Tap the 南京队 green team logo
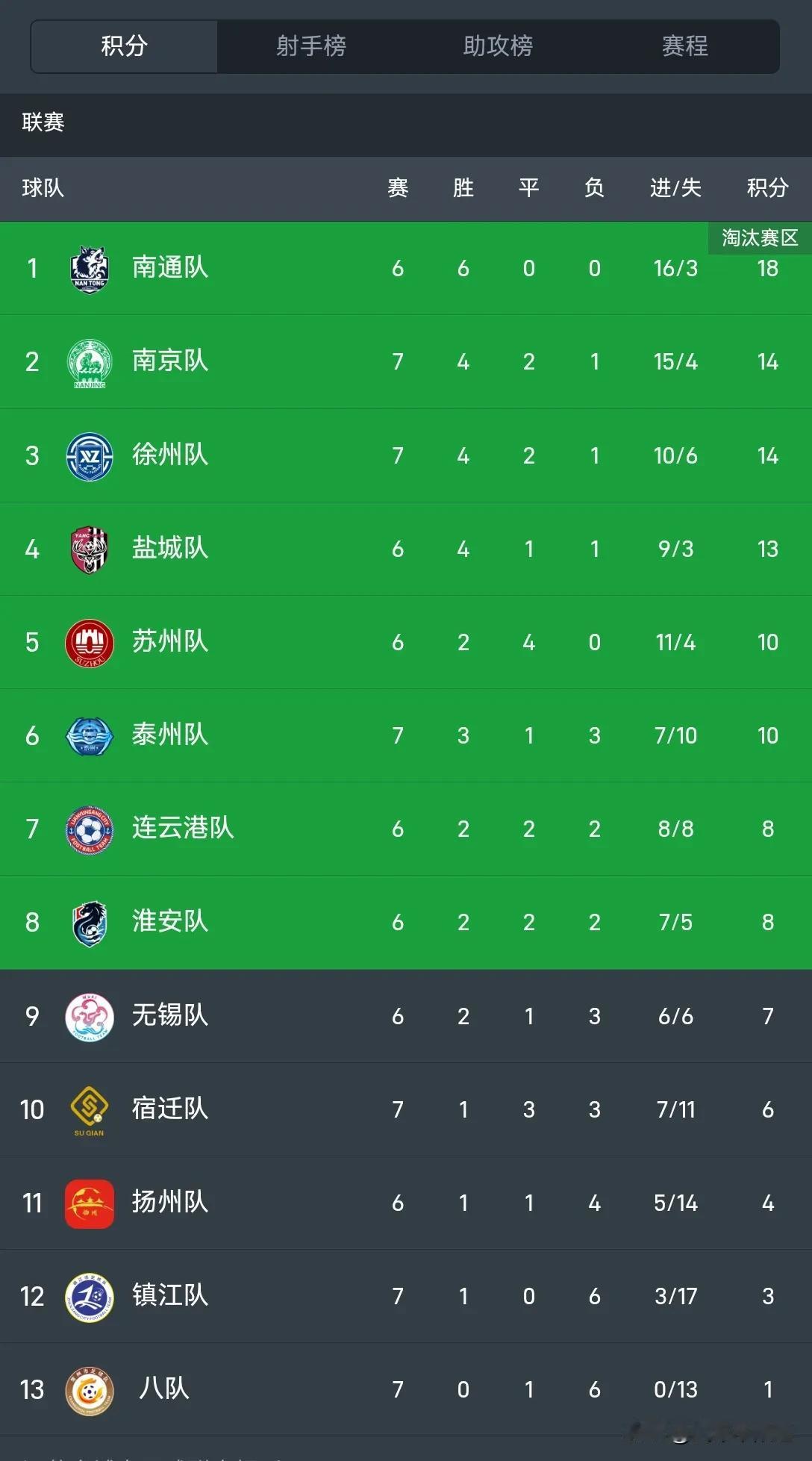 [90, 363]
